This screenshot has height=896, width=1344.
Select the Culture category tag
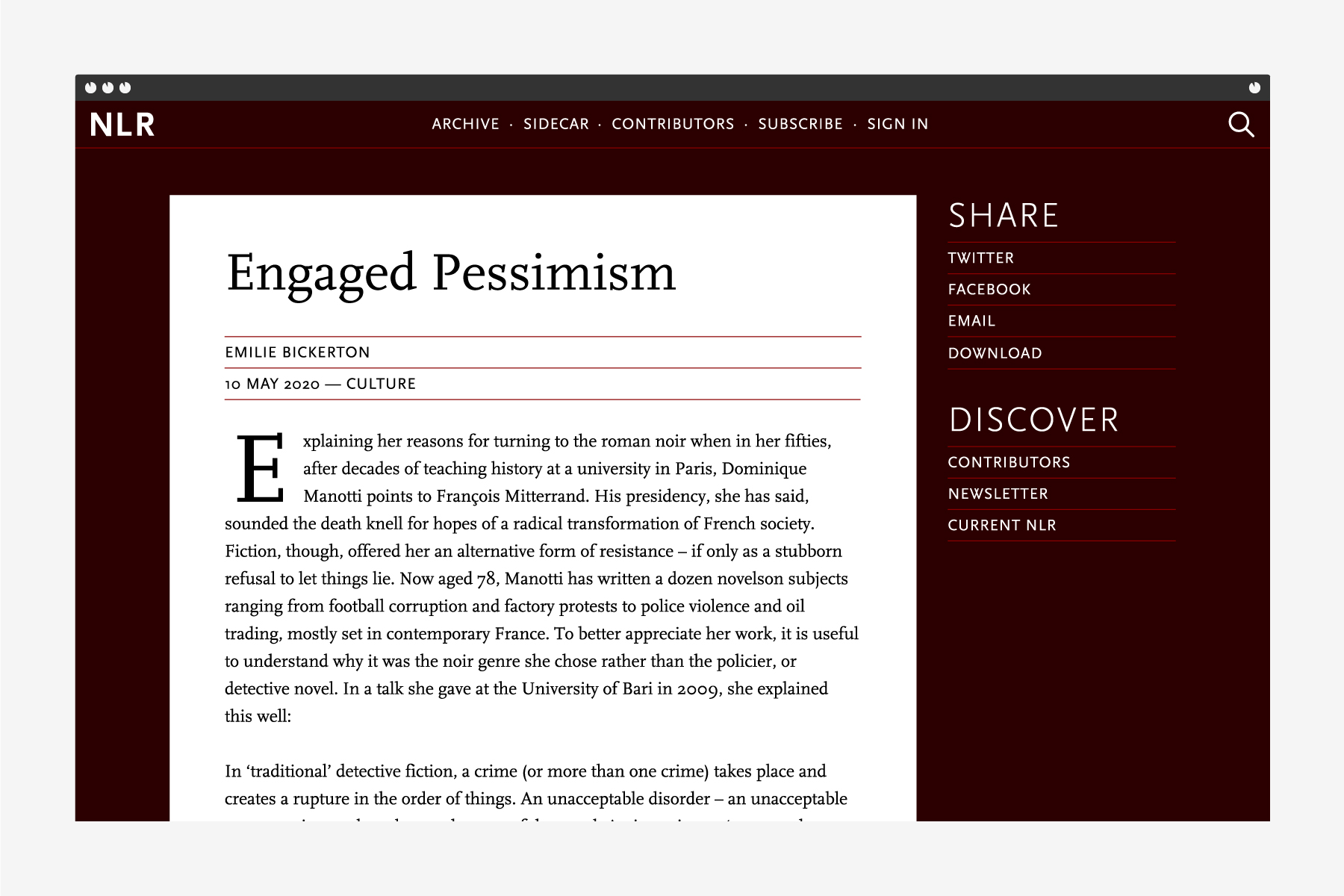(x=381, y=384)
